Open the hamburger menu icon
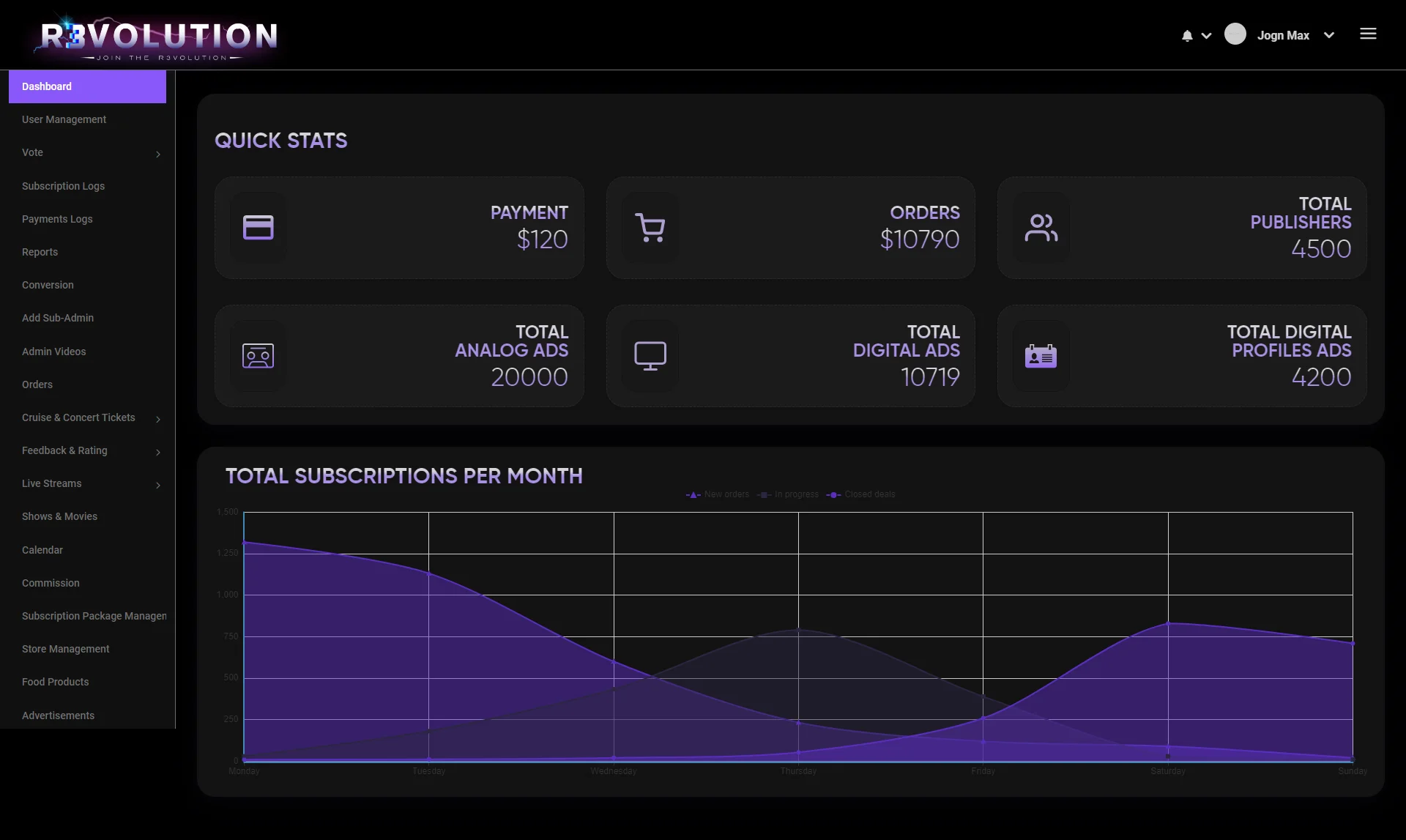The width and height of the screenshot is (1406, 840). 1368,34
